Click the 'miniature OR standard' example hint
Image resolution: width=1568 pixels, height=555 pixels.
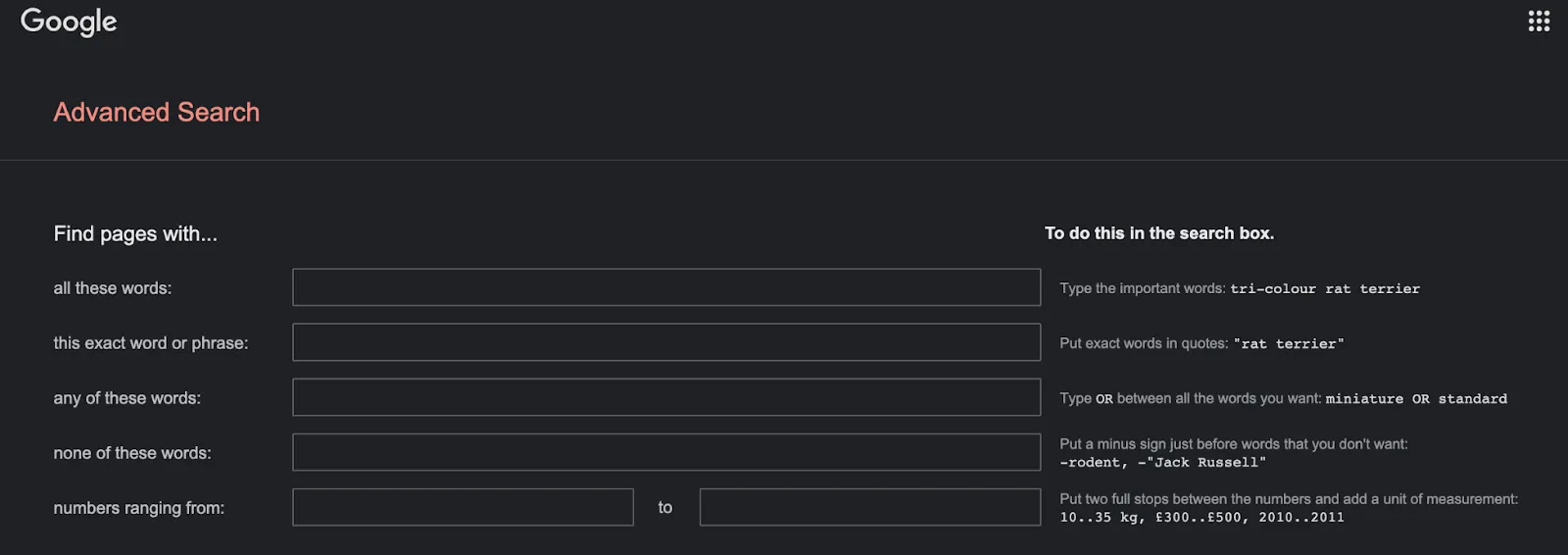coord(1416,399)
